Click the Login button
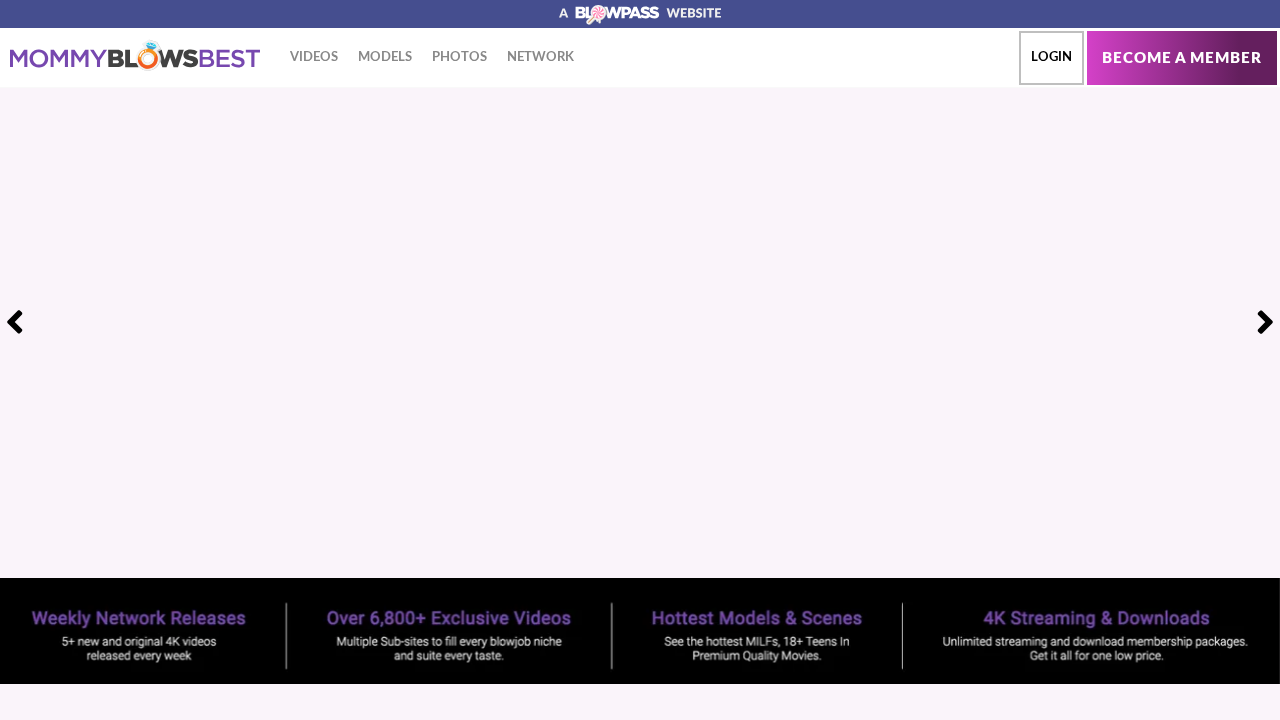The width and height of the screenshot is (1280, 720). pyautogui.click(x=1051, y=57)
